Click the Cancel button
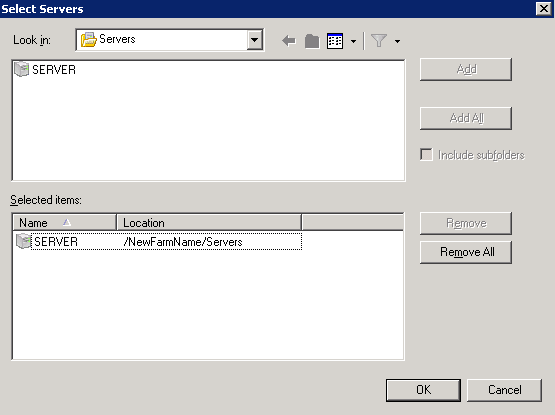This screenshot has height=415, width=555. tap(504, 390)
